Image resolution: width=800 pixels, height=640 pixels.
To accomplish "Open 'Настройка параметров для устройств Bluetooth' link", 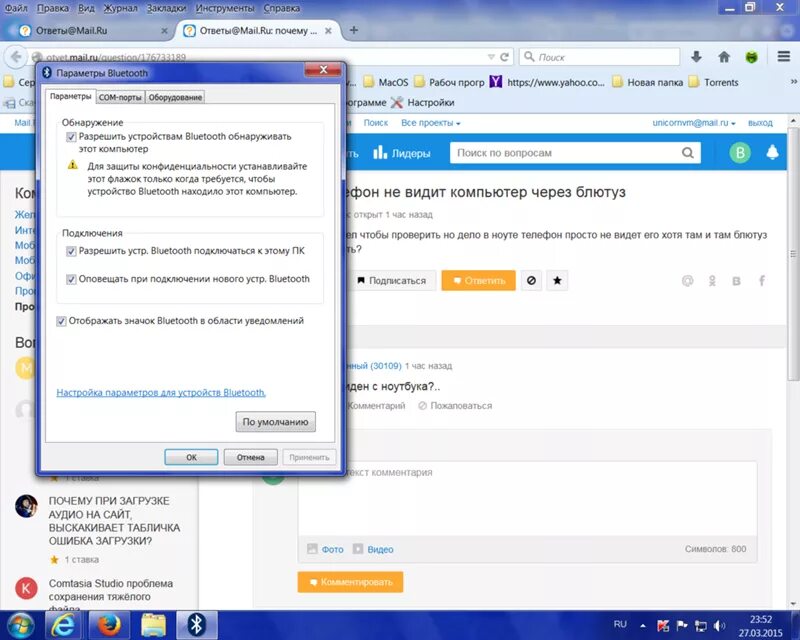I will pyautogui.click(x=161, y=392).
